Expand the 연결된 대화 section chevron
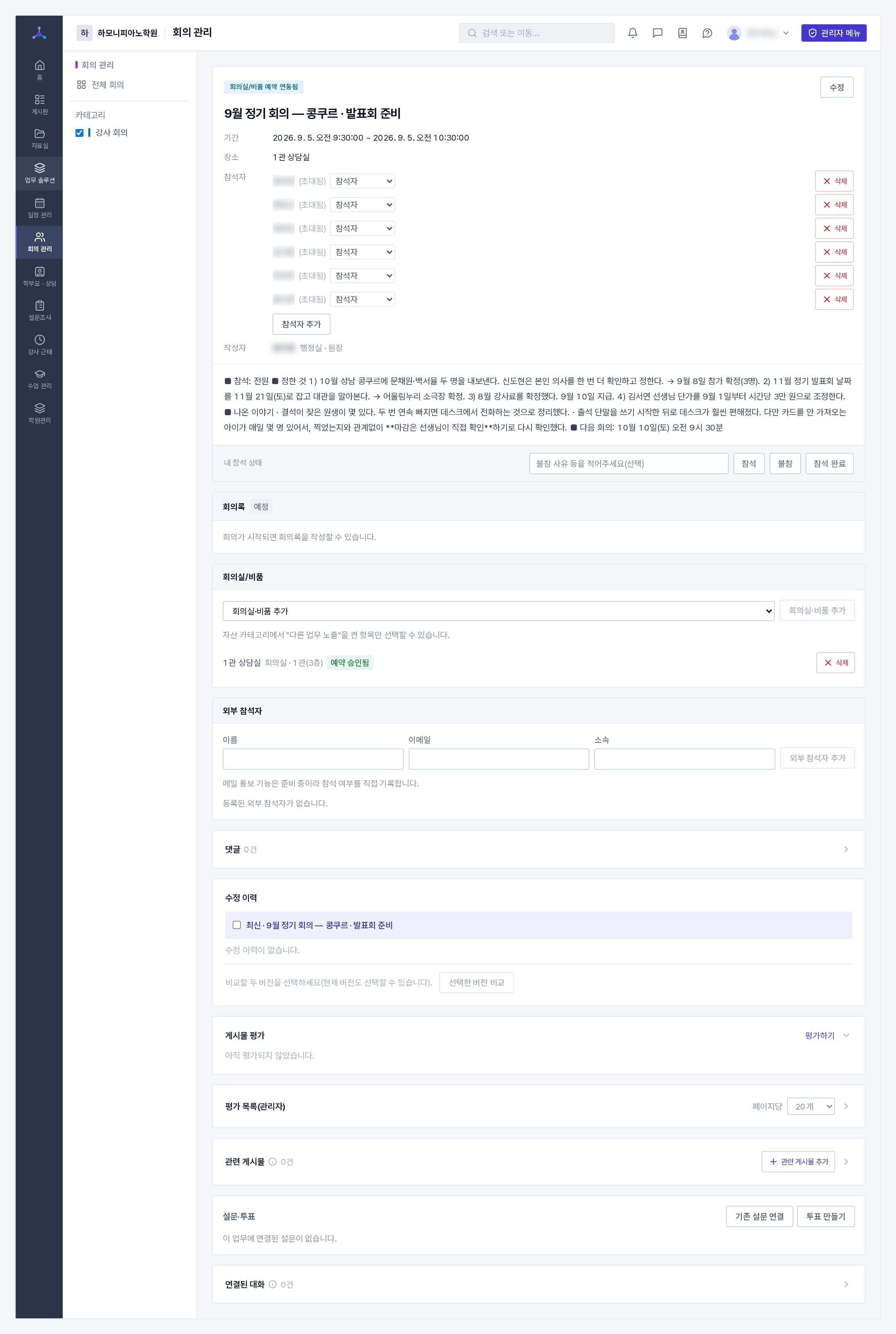The height and width of the screenshot is (1334, 896). [846, 1284]
